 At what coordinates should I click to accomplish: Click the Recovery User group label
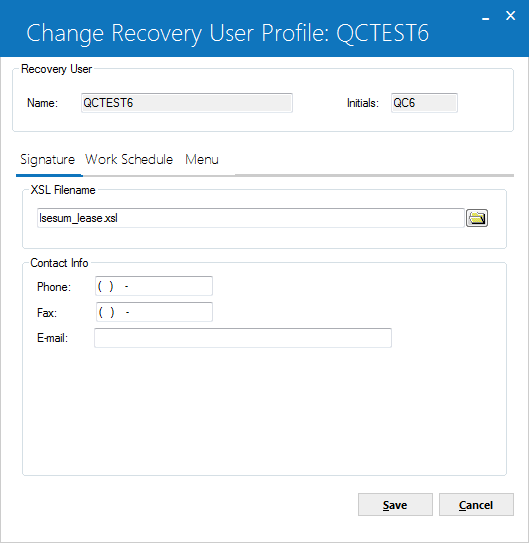[x=56, y=69]
